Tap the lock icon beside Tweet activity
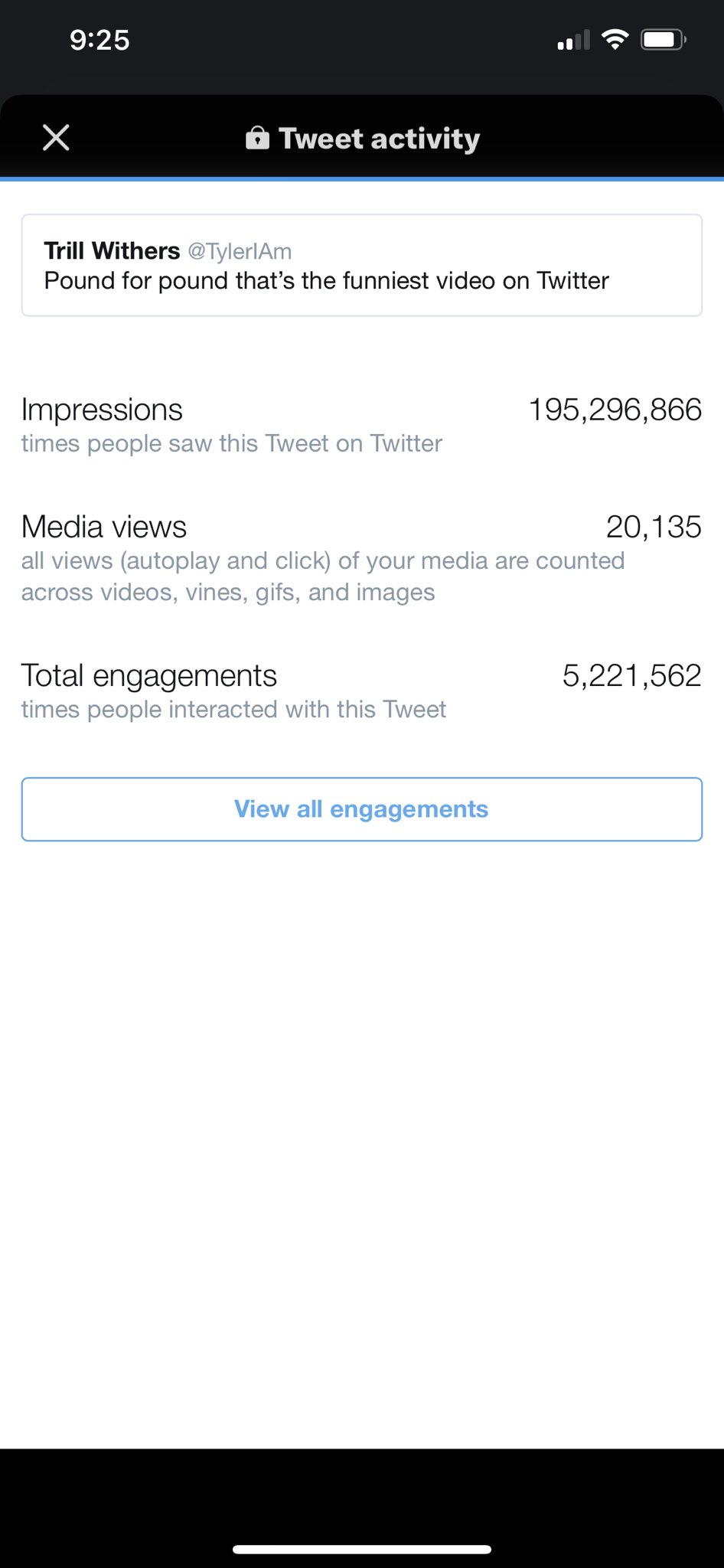The height and width of the screenshot is (1568, 724). (257, 138)
